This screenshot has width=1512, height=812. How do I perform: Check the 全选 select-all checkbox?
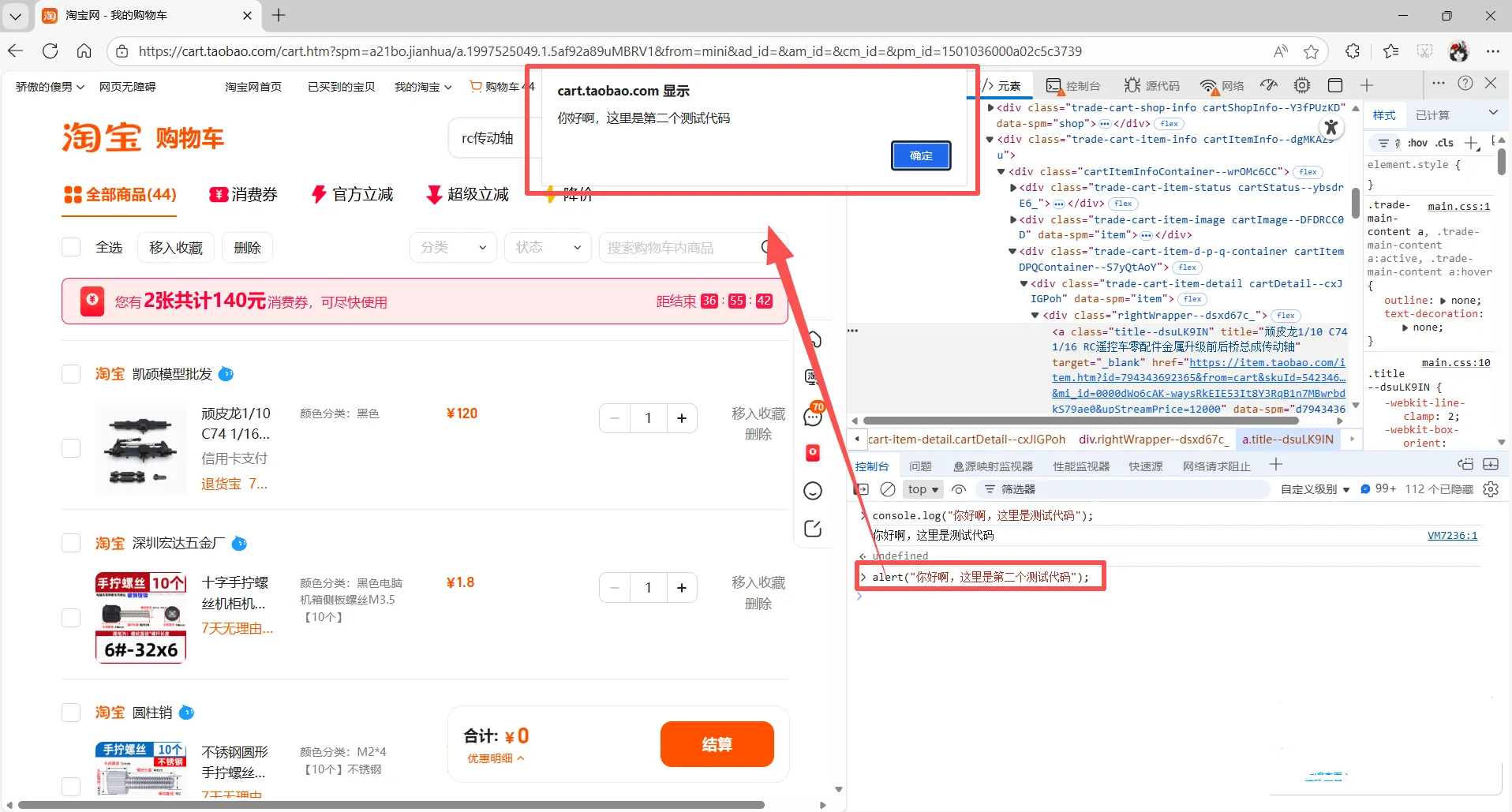pos(71,247)
